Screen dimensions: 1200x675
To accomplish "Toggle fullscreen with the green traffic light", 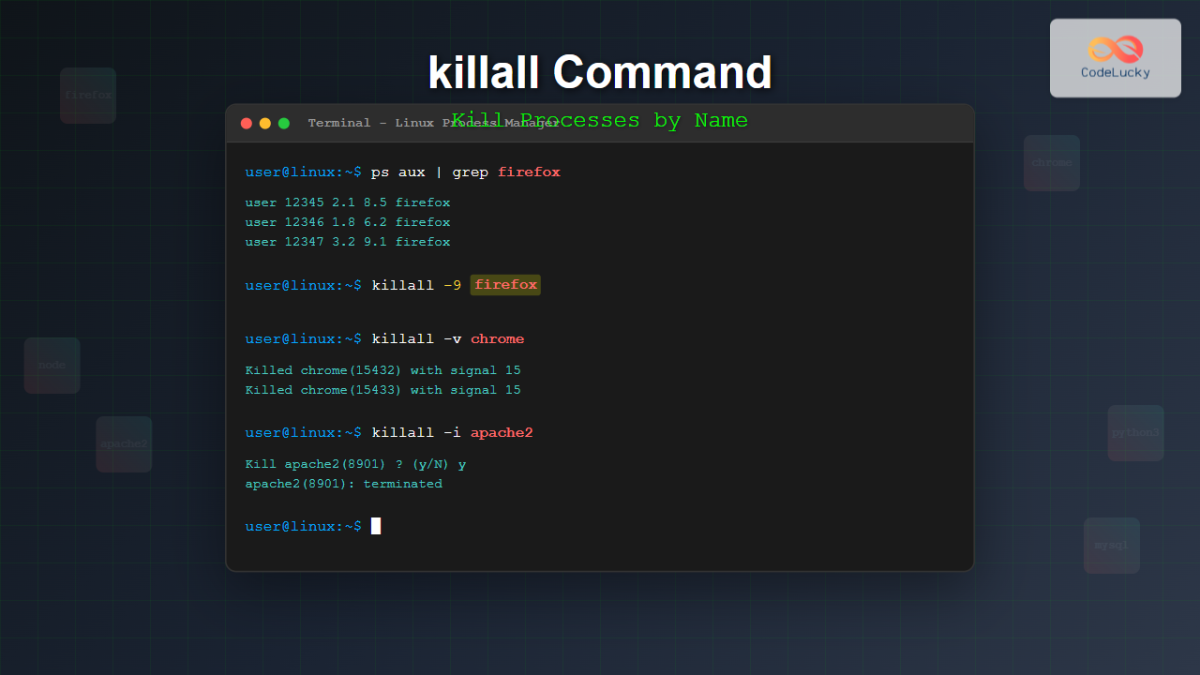I will [282, 123].
